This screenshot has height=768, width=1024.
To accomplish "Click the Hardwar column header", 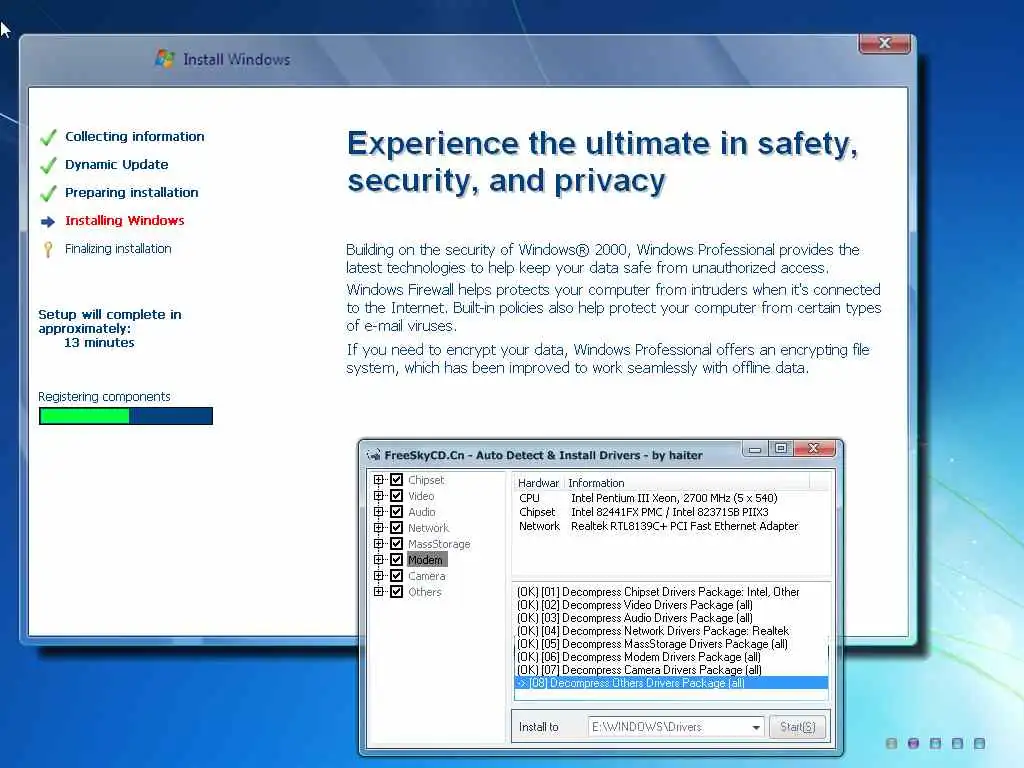I will point(539,483).
